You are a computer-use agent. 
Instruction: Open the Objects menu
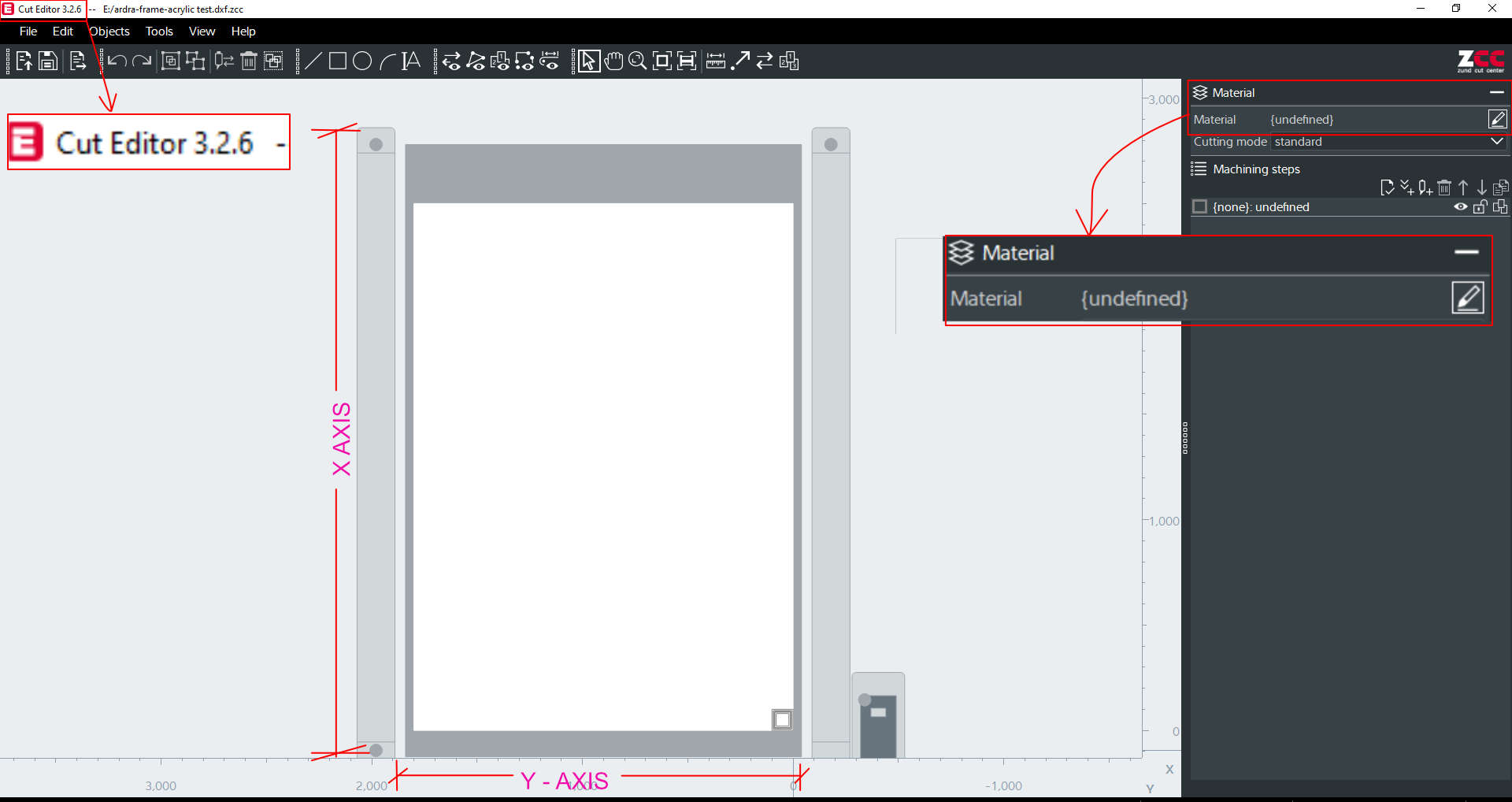coord(109,32)
